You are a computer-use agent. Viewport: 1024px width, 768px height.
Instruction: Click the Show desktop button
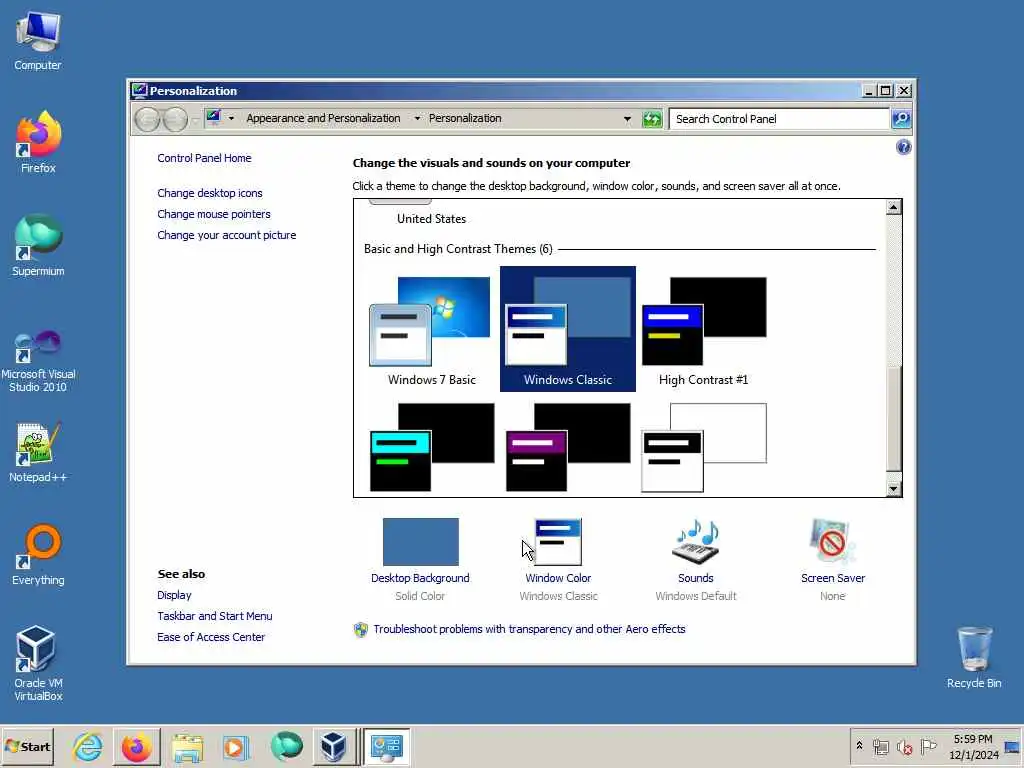point(1013,746)
